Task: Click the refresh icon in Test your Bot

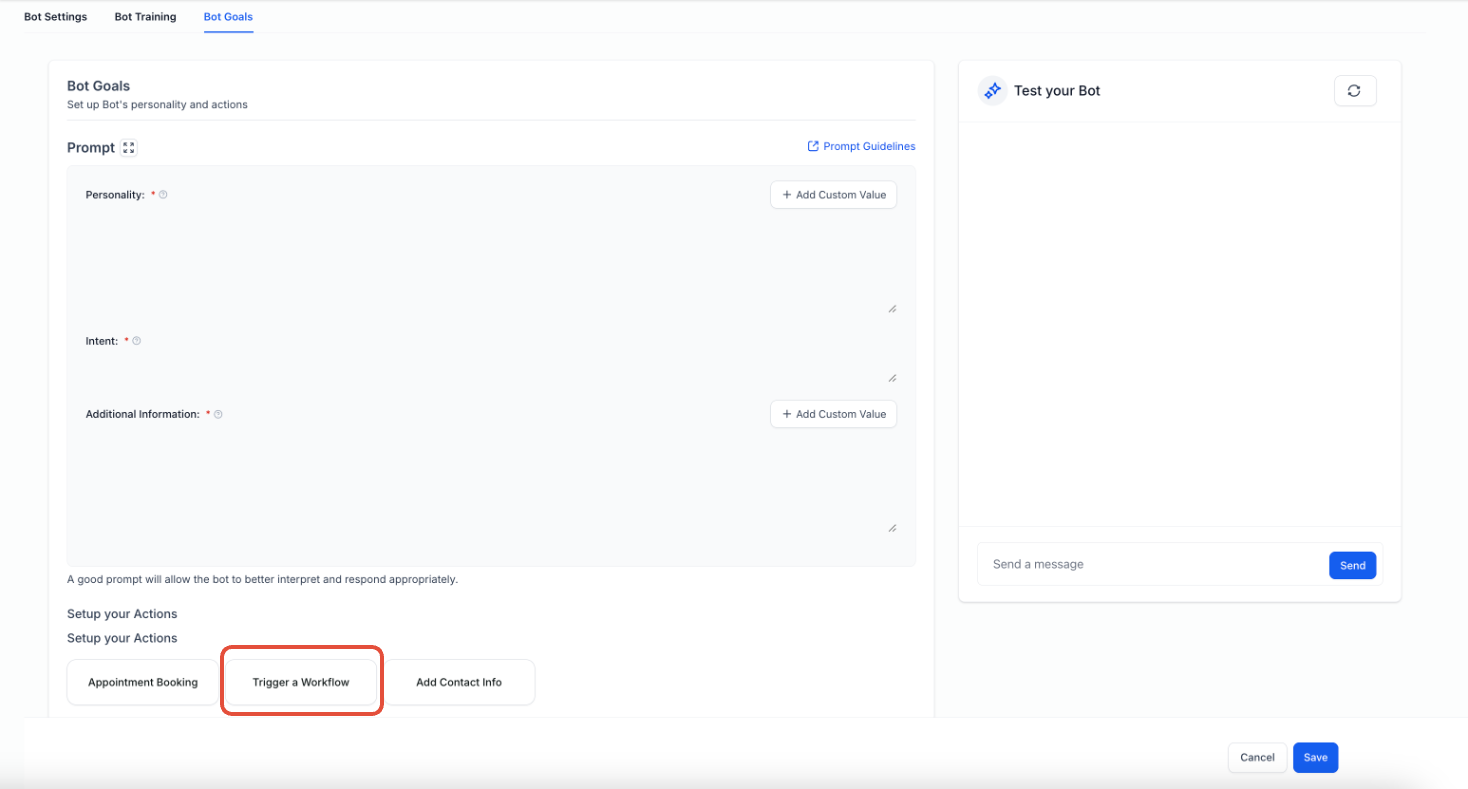Action: click(x=1355, y=91)
